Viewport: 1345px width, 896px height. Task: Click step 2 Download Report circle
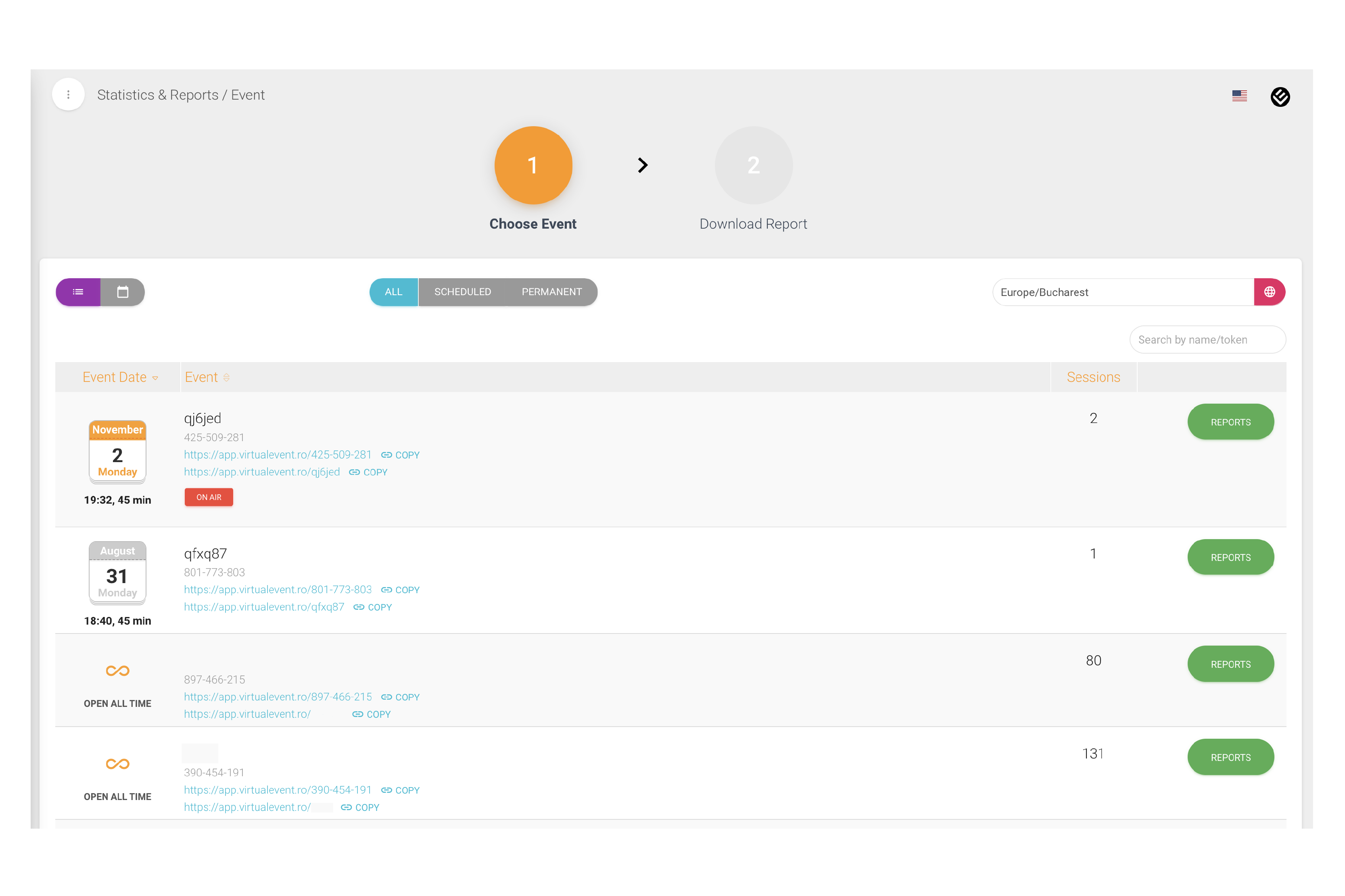coord(753,165)
